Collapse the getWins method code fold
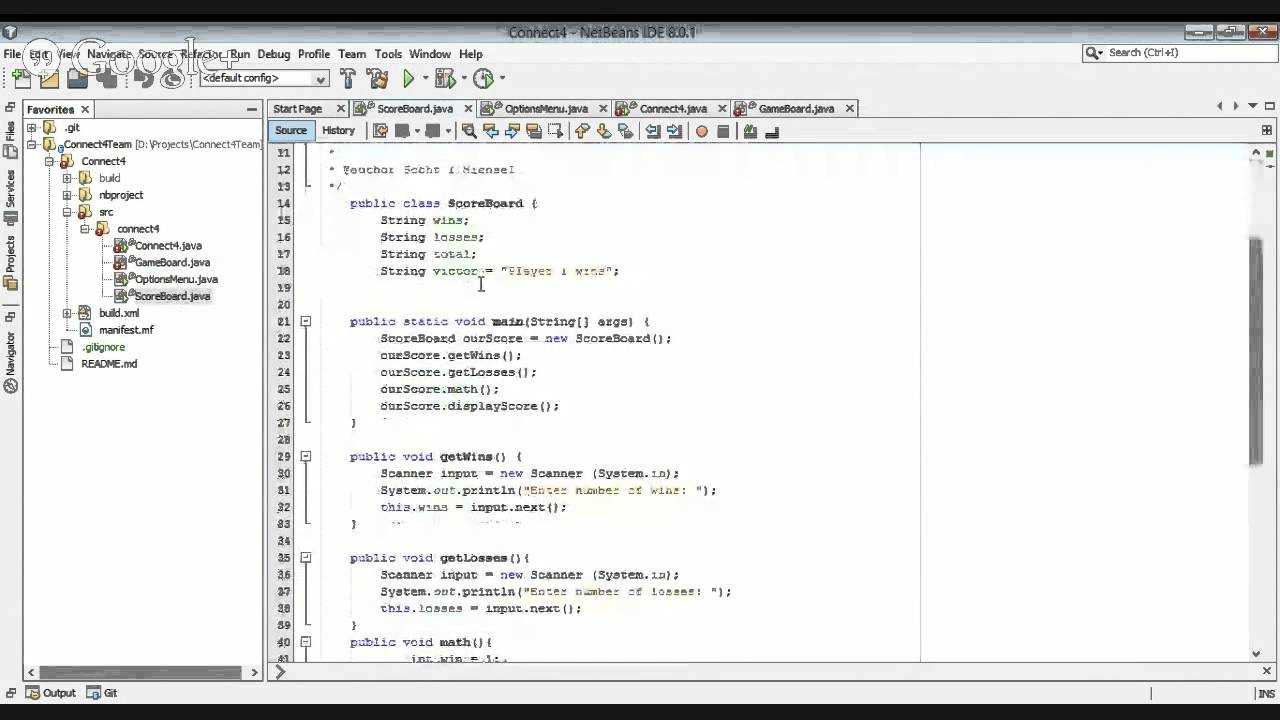 pos(306,456)
